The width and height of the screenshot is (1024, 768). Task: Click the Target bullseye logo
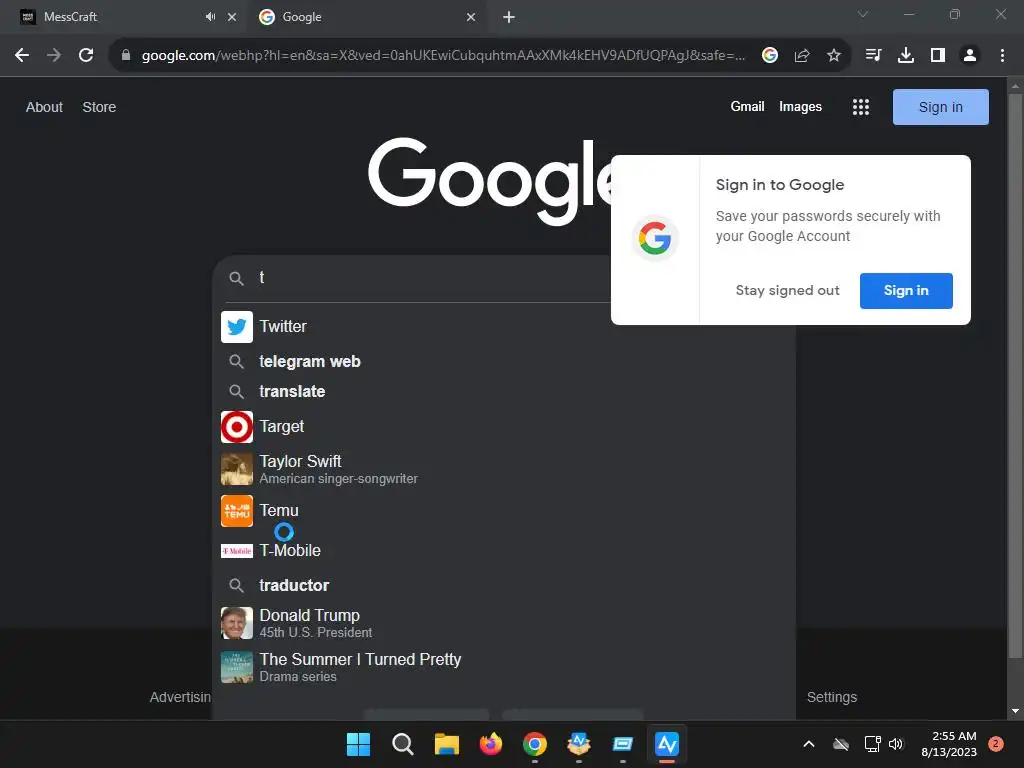click(236, 426)
